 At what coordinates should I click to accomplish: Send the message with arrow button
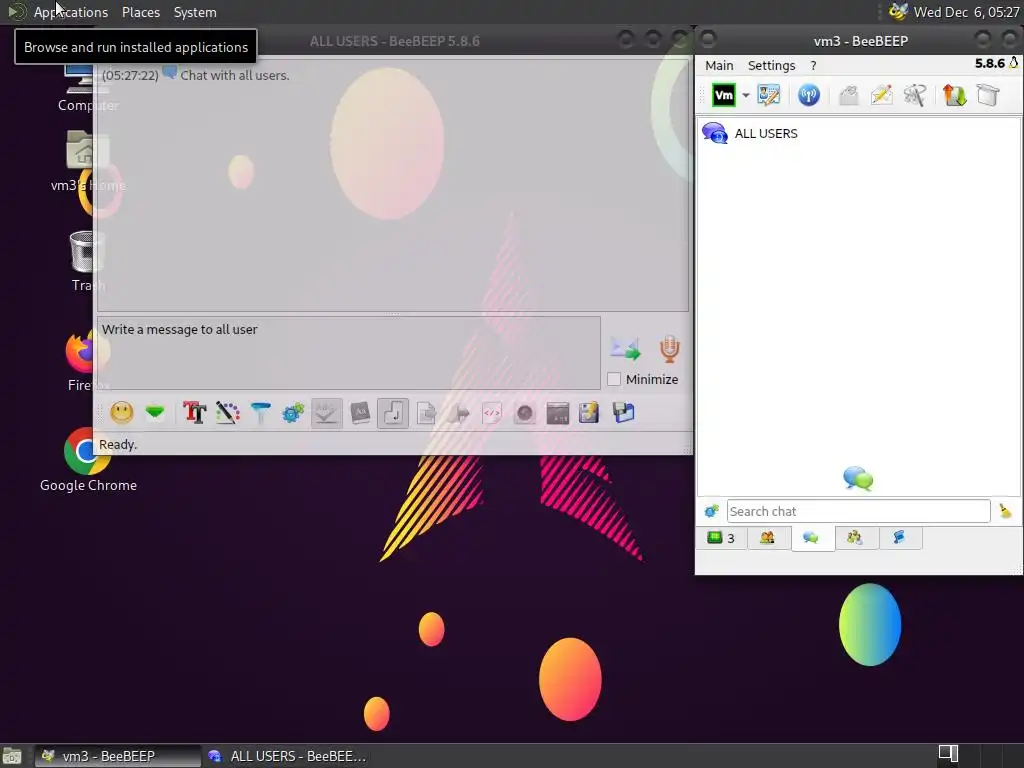(x=626, y=349)
